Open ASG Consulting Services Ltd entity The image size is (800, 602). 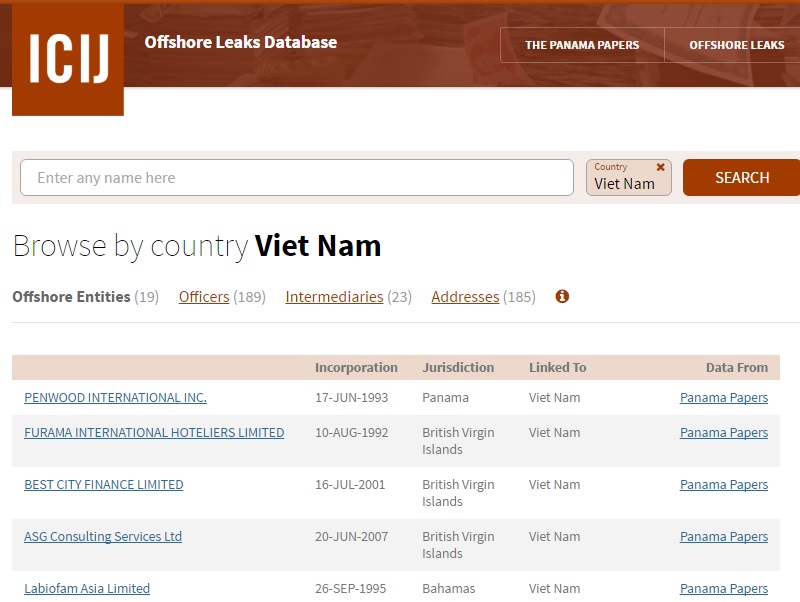[x=103, y=537]
